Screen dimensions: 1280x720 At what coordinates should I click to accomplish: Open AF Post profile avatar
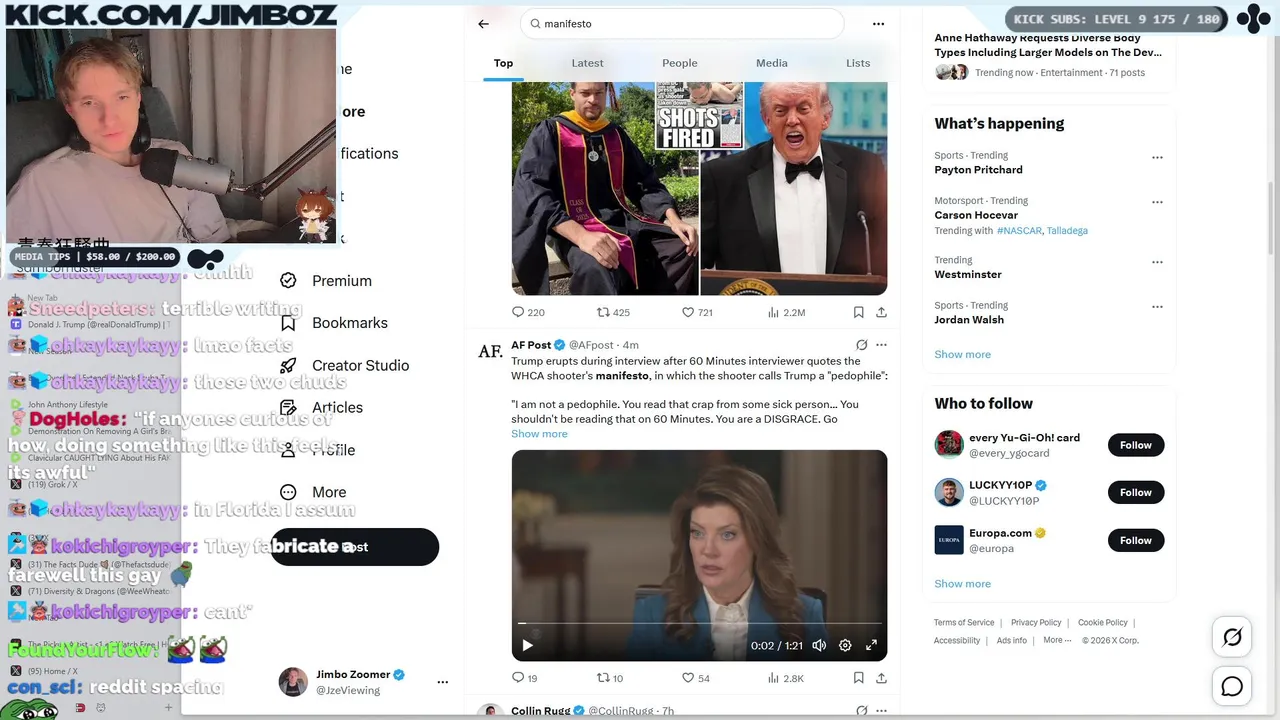[490, 352]
